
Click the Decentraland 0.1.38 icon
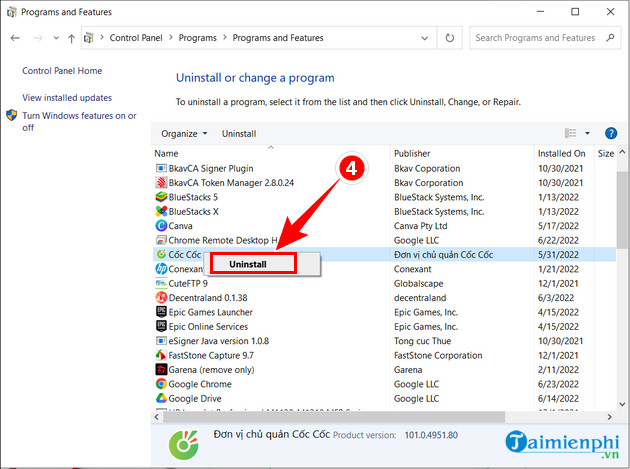pos(161,298)
